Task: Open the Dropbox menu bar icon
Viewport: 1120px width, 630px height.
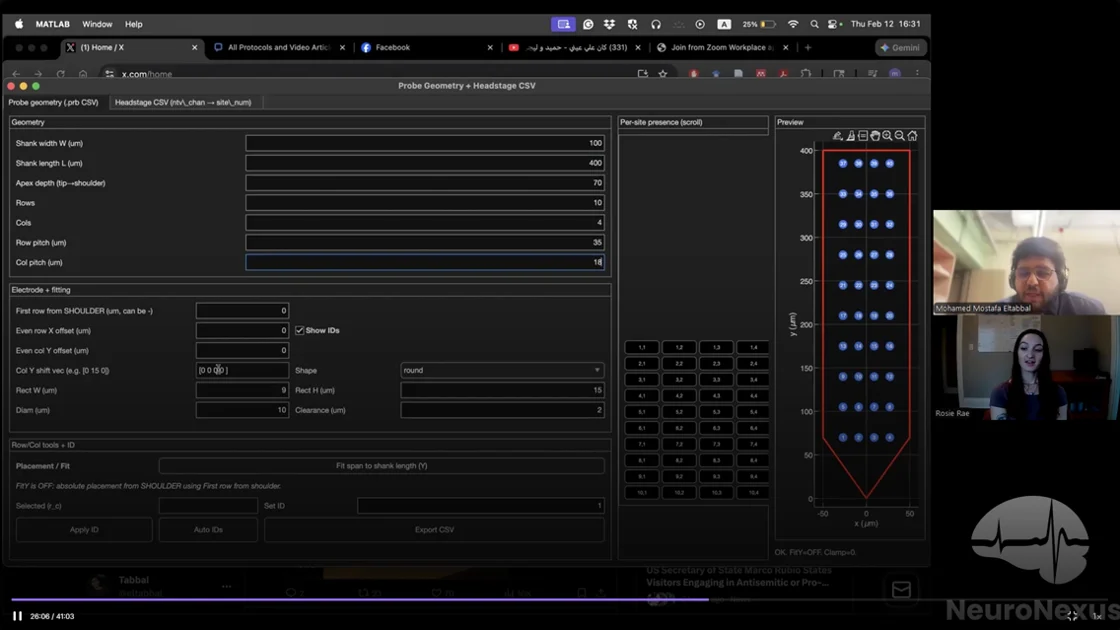Action: click(x=610, y=24)
